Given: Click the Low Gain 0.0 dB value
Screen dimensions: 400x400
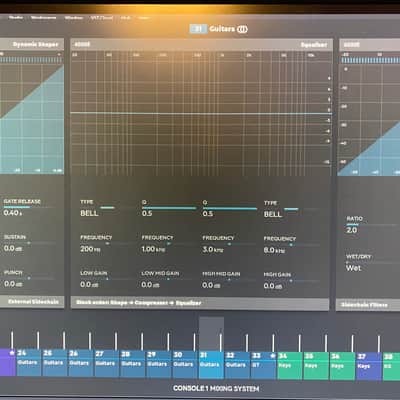Looking at the screenshot, I should (x=89, y=284).
